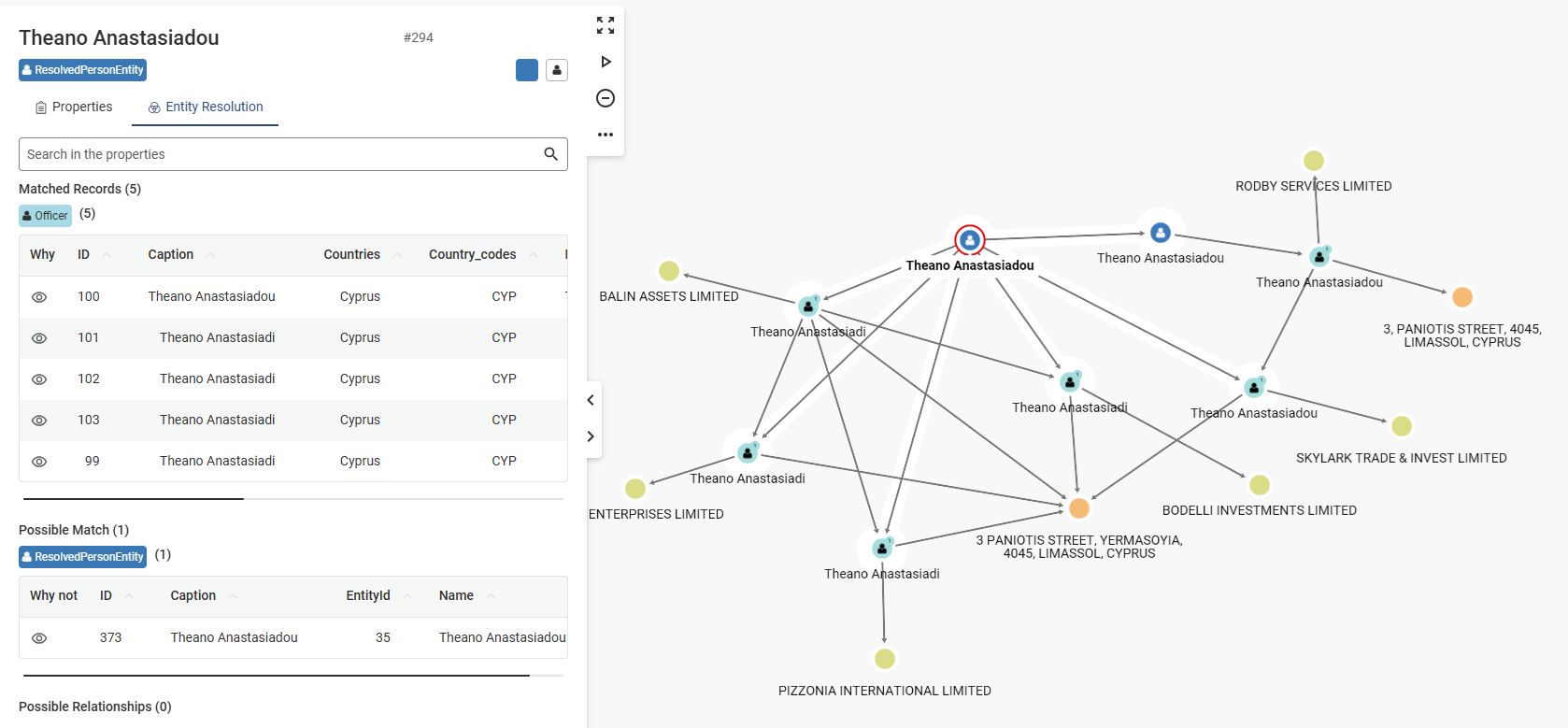
Task: Click the circled minus icon
Action: coord(606,98)
